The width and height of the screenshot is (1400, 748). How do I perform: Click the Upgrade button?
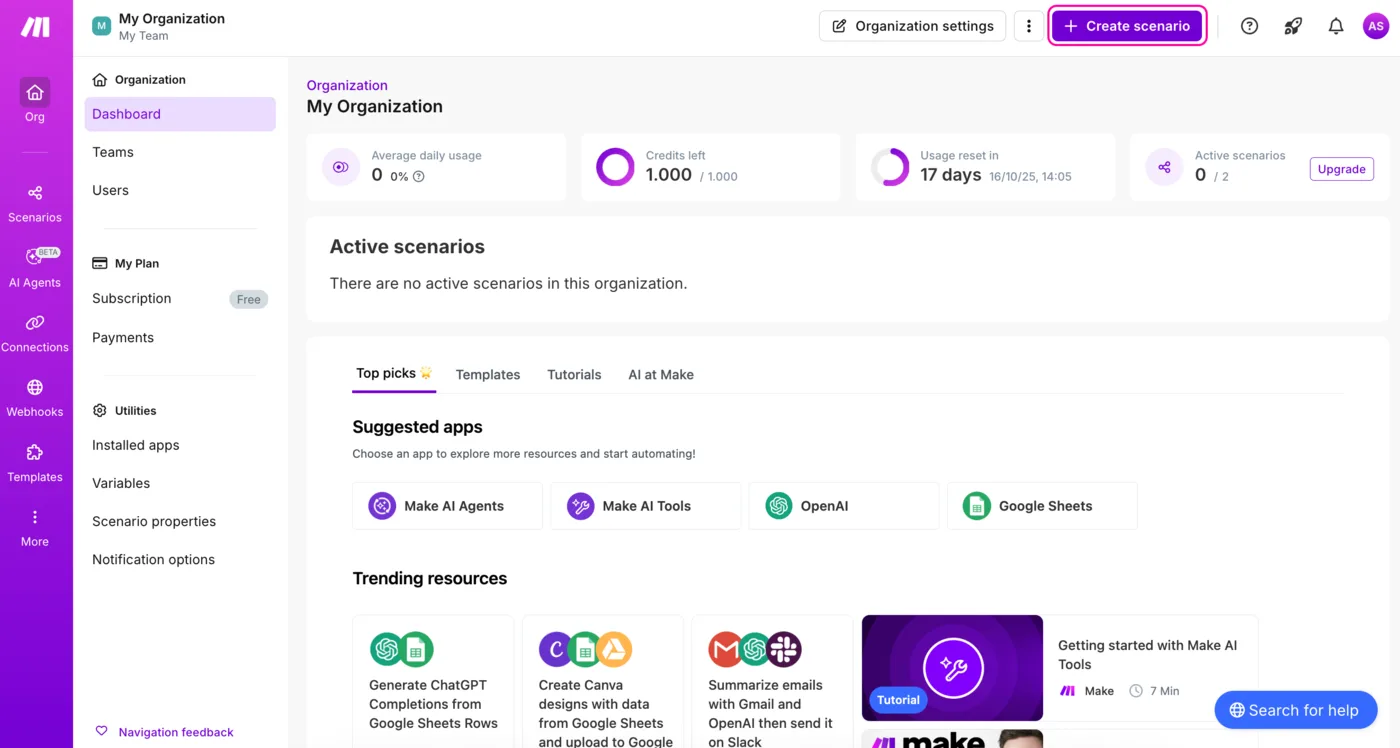tap(1341, 169)
